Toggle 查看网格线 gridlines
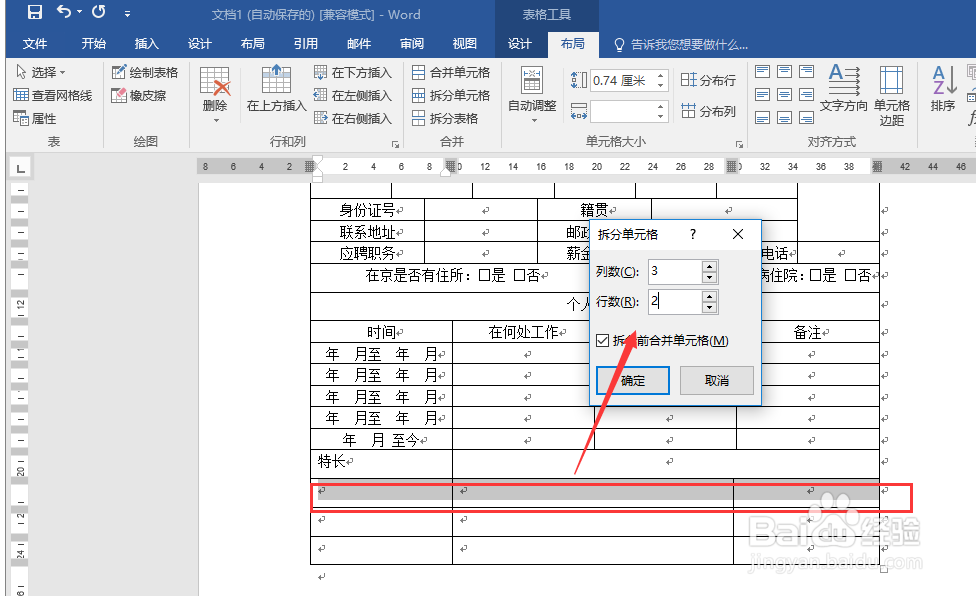The height and width of the screenshot is (596, 976). (x=53, y=95)
